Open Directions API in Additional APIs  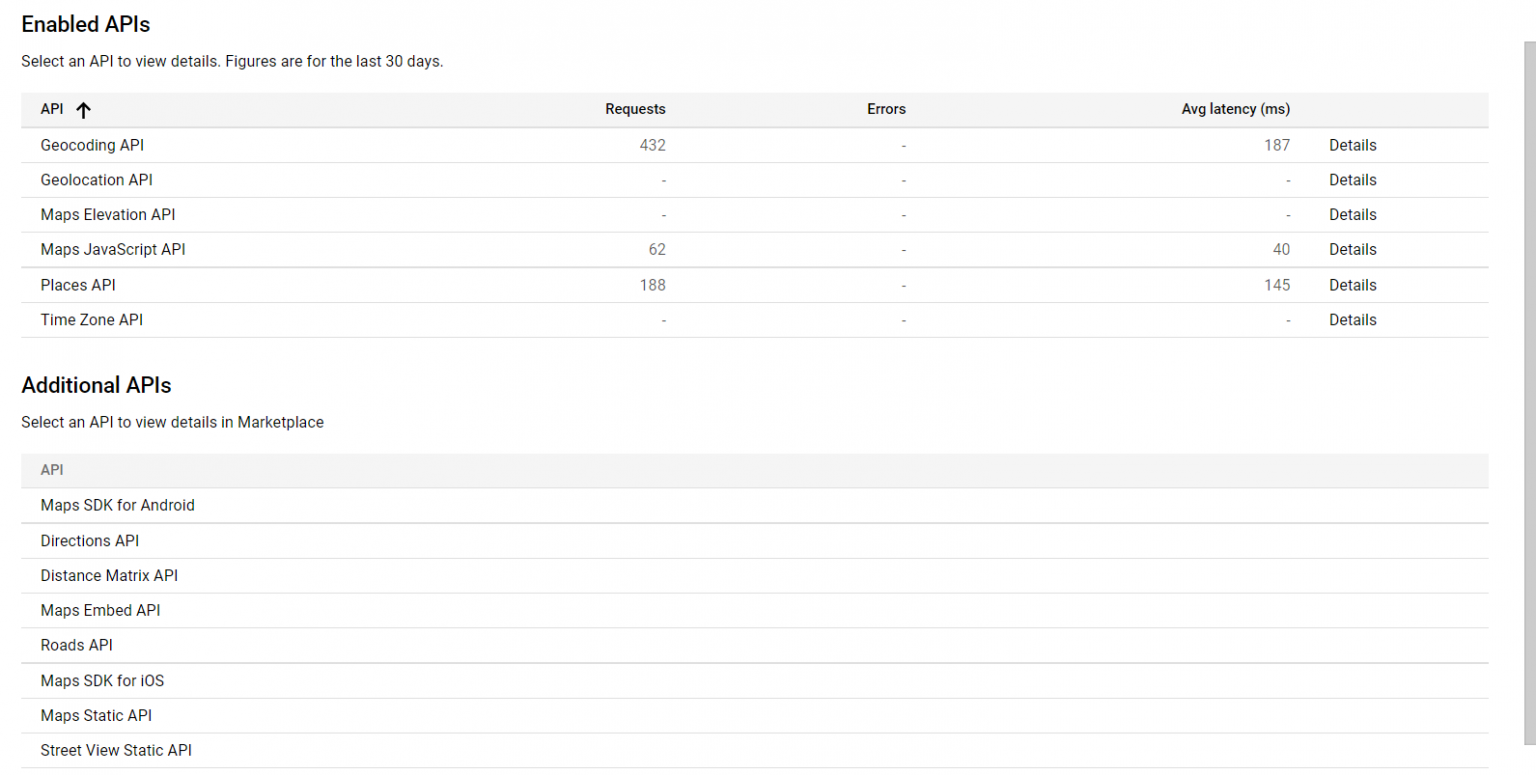(90, 541)
